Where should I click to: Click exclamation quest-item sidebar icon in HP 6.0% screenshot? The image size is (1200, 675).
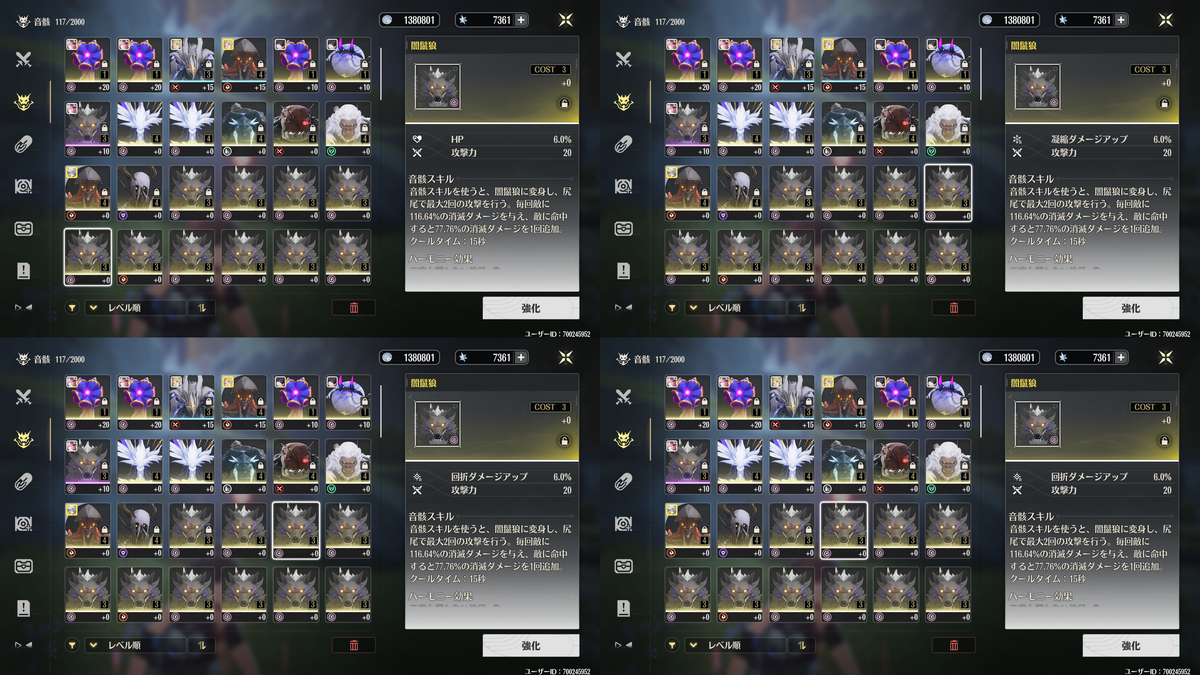[22, 270]
